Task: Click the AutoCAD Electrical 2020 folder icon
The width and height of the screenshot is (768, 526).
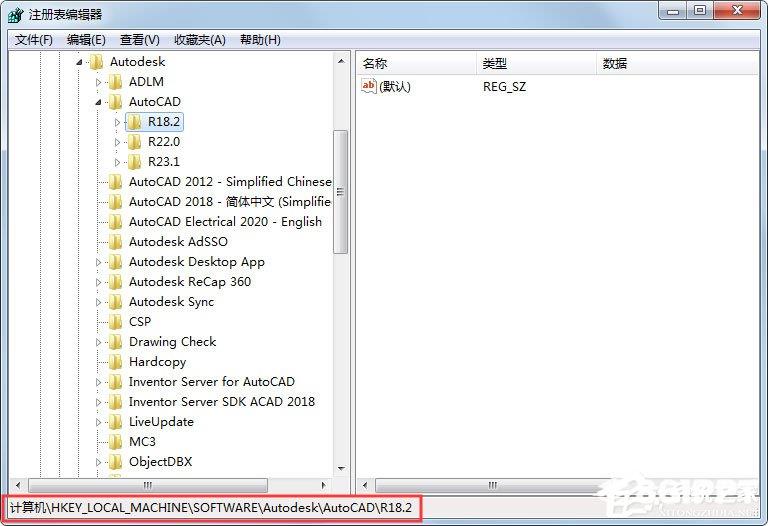Action: click(x=115, y=222)
